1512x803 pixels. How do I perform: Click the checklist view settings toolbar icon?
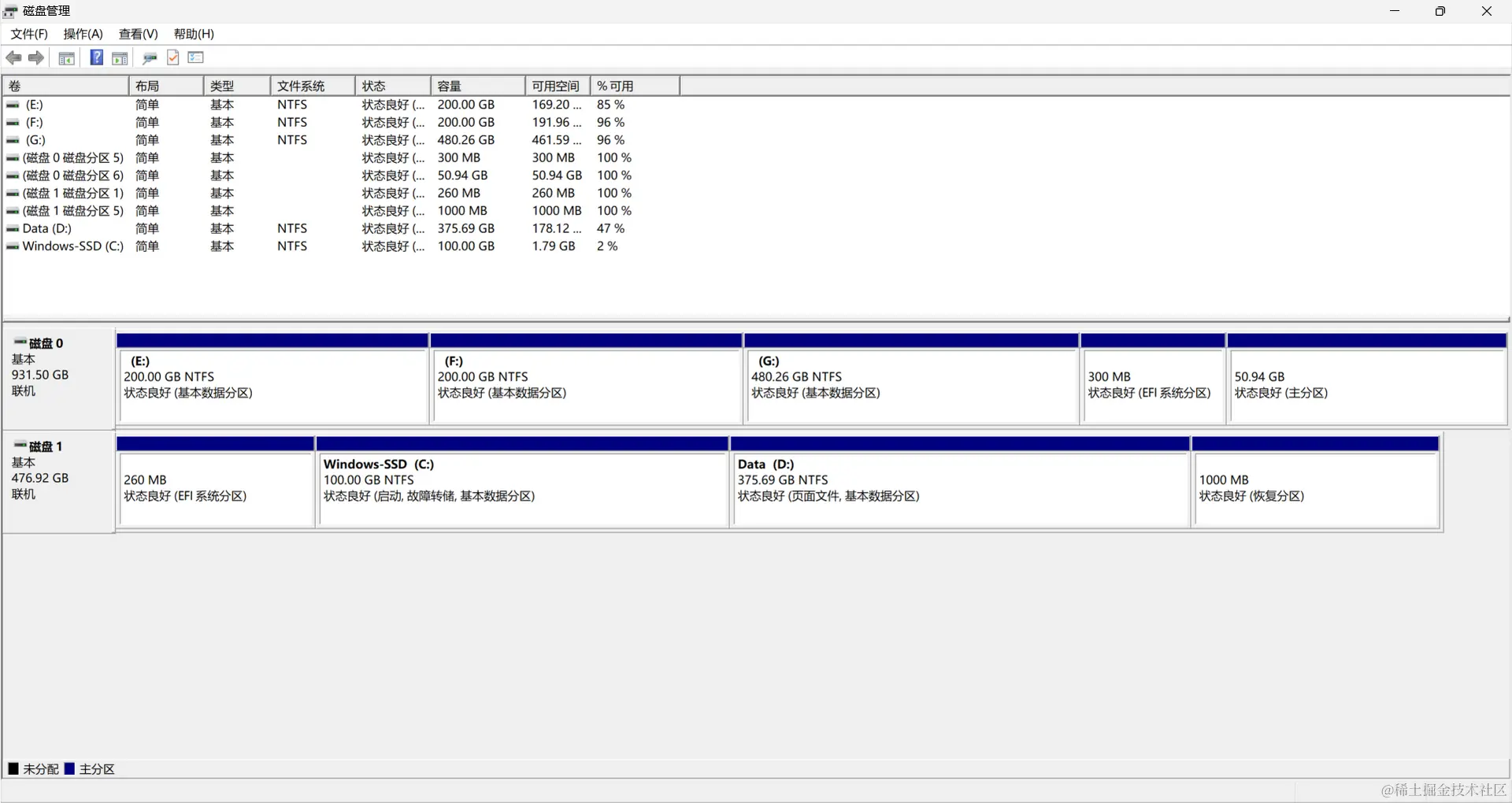pyautogui.click(x=196, y=57)
